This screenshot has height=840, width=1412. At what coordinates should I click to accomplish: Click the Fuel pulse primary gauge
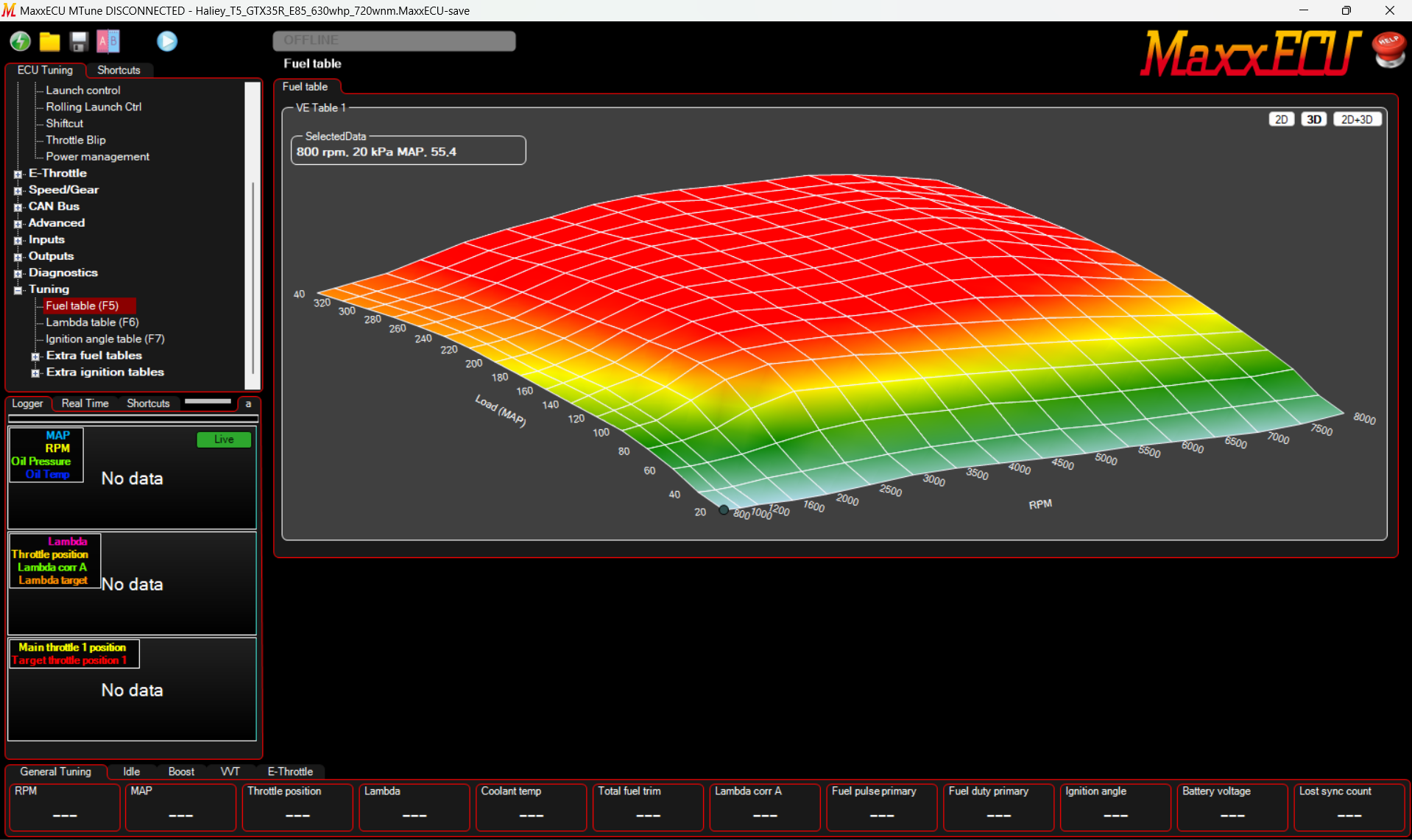point(882,807)
